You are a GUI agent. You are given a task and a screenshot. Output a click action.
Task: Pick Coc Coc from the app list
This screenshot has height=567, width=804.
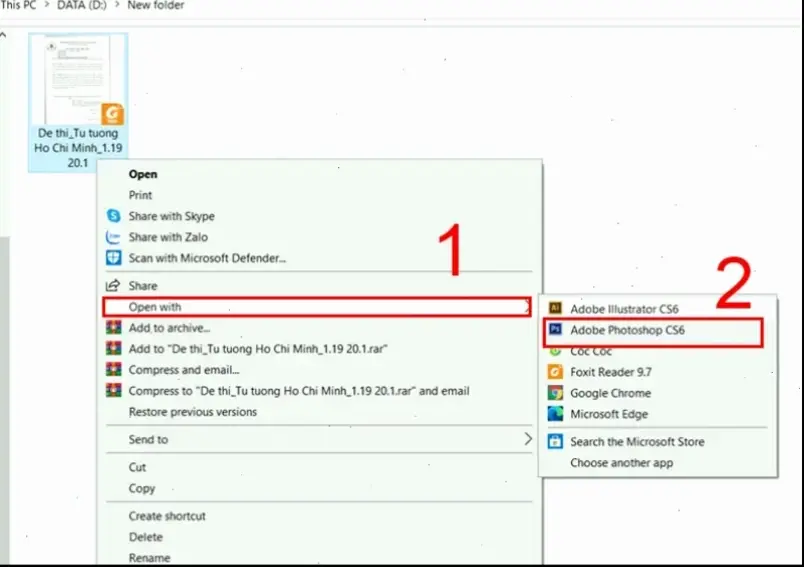coord(590,351)
